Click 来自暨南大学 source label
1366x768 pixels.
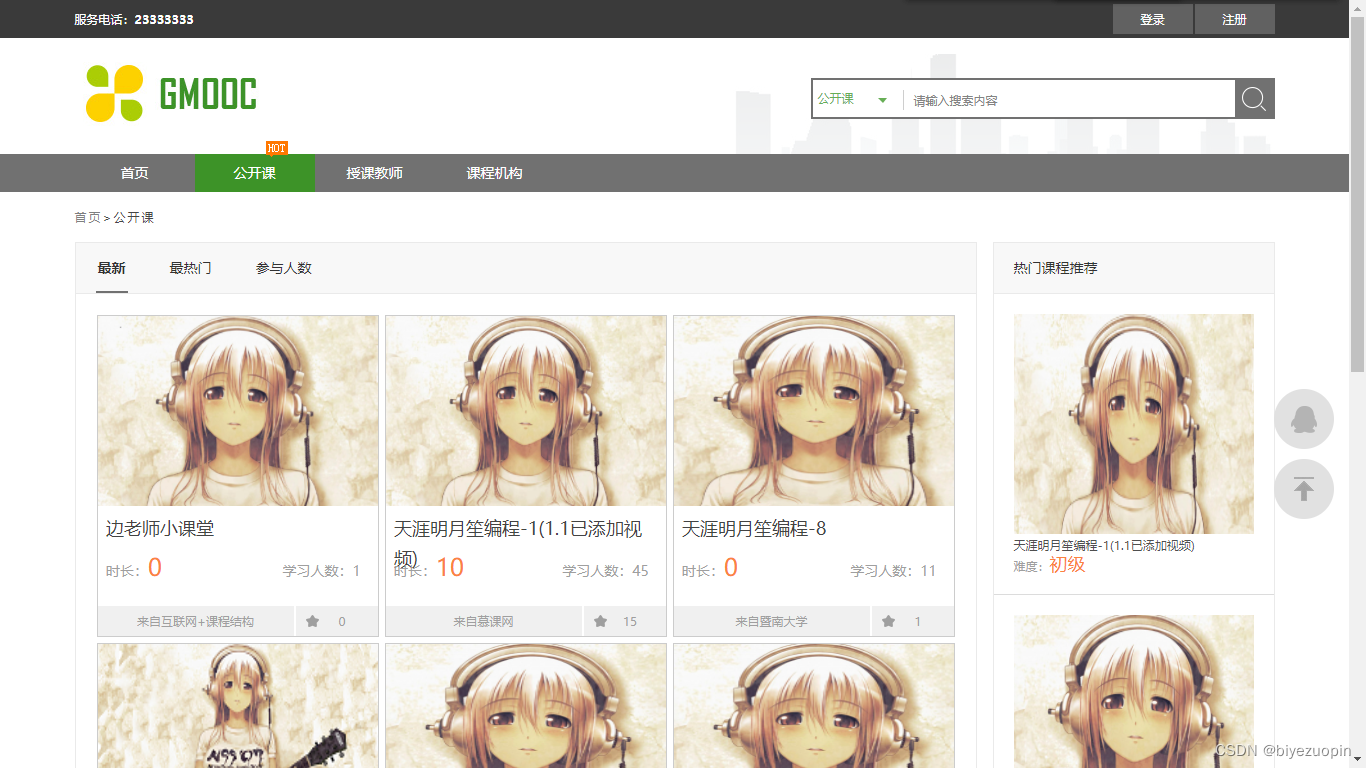pyautogui.click(x=772, y=621)
